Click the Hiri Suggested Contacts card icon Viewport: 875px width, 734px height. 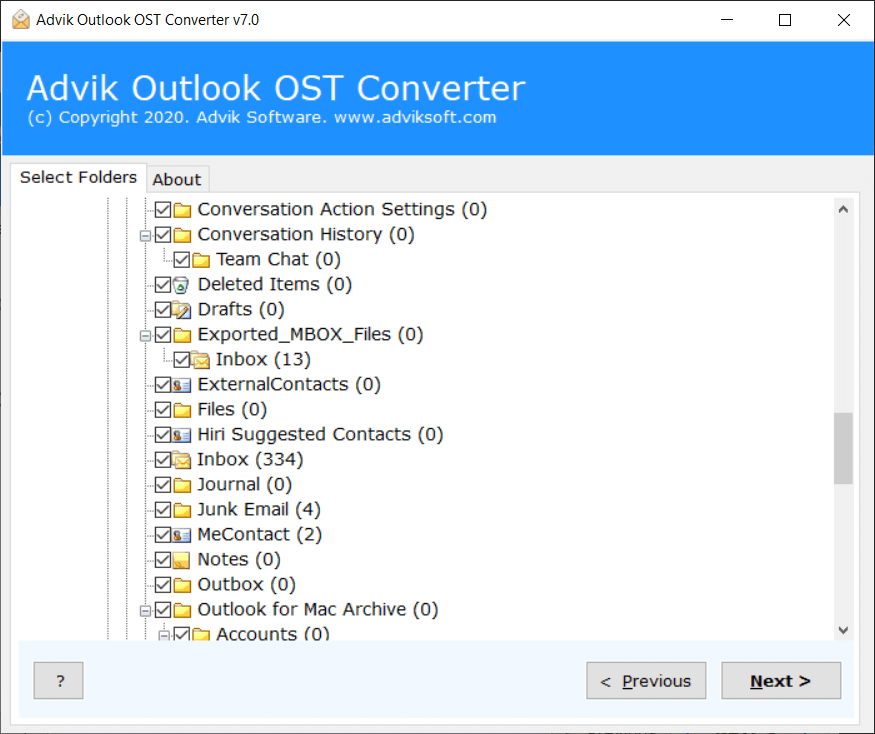pyautogui.click(x=182, y=435)
